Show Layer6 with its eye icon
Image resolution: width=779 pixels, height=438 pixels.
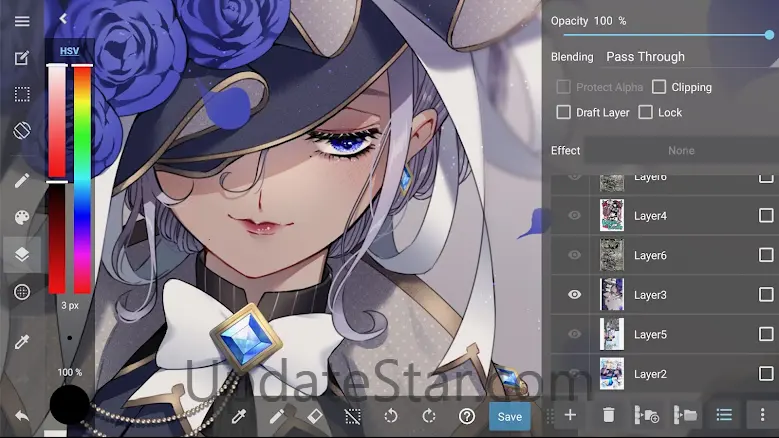pos(574,255)
